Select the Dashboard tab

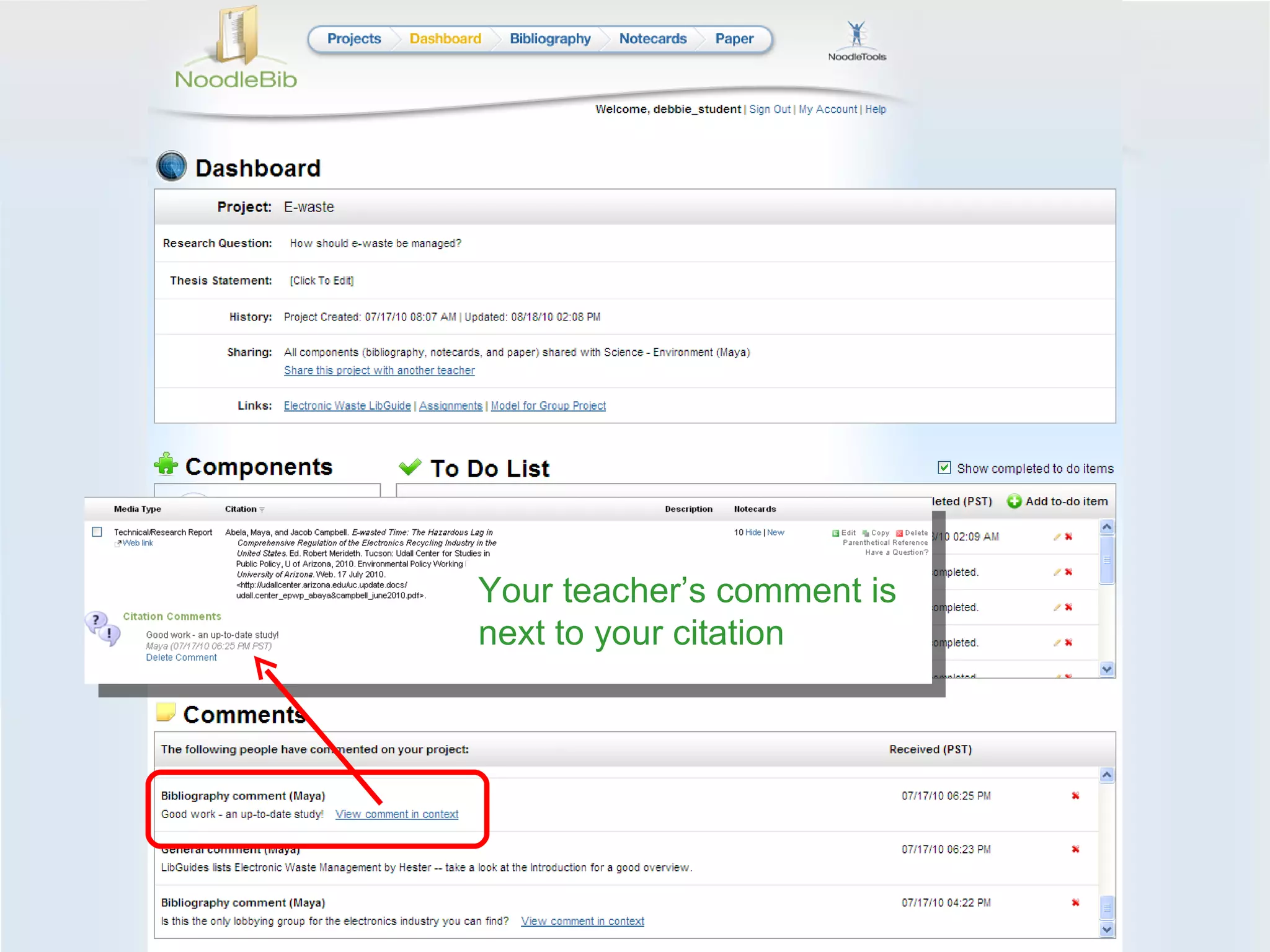coord(445,38)
